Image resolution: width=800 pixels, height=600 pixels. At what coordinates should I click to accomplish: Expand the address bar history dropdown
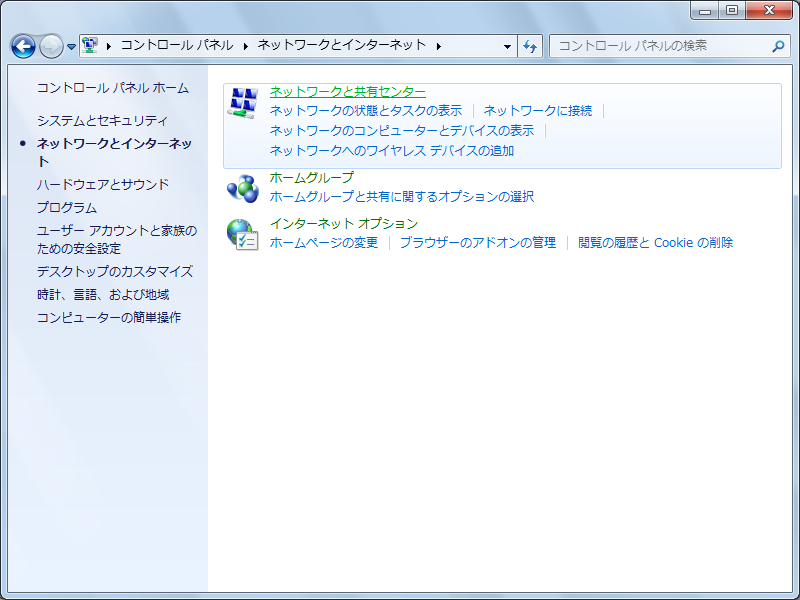click(x=507, y=46)
